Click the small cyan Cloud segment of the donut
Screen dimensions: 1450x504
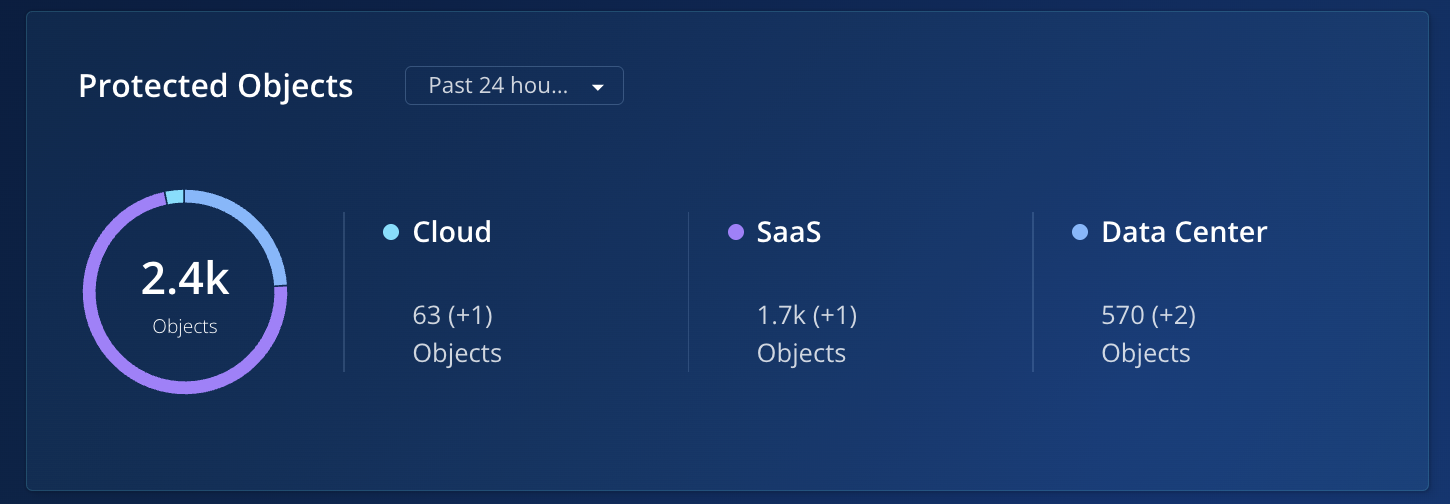tap(174, 196)
